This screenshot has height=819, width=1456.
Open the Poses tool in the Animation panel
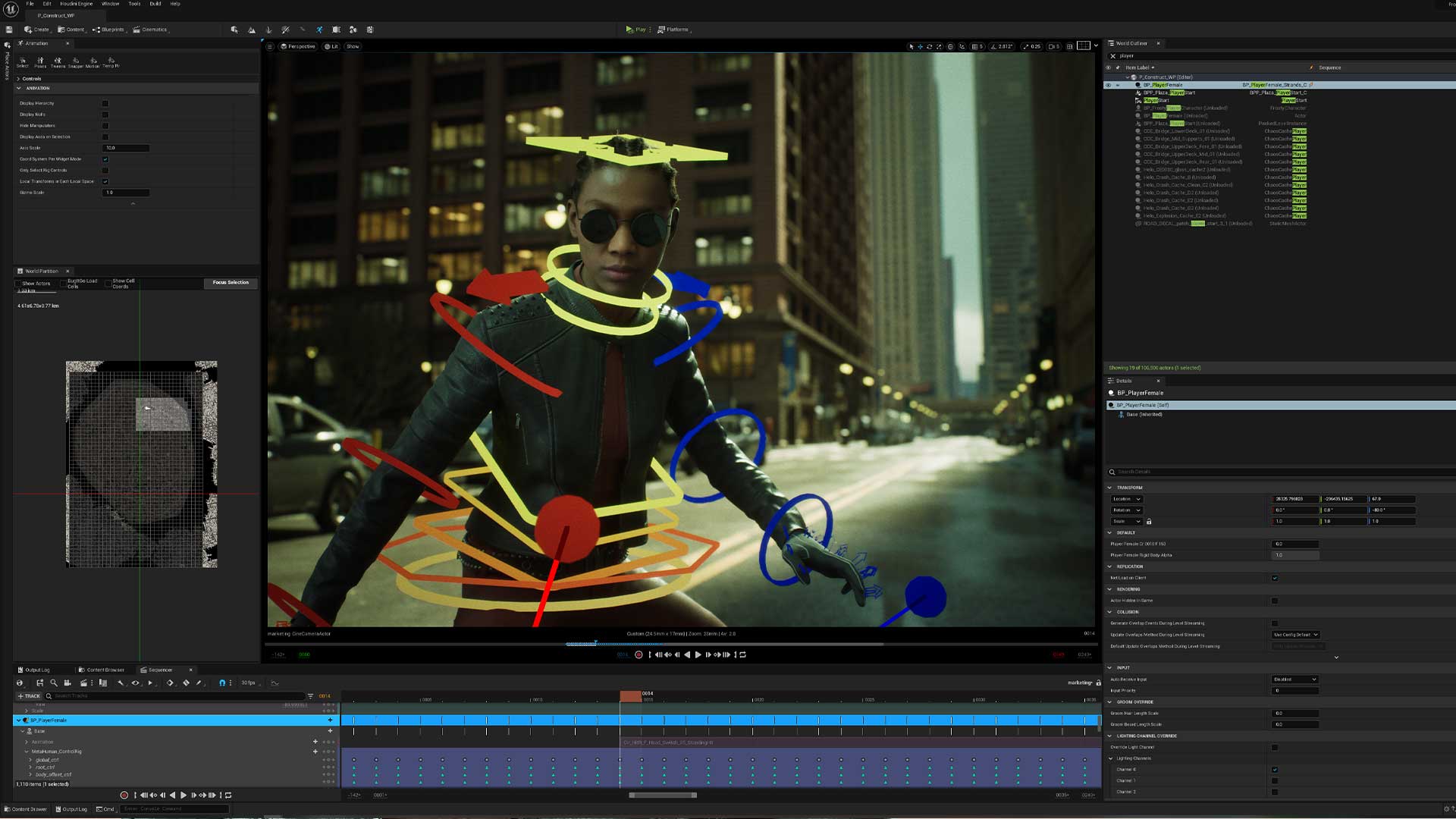point(40,62)
